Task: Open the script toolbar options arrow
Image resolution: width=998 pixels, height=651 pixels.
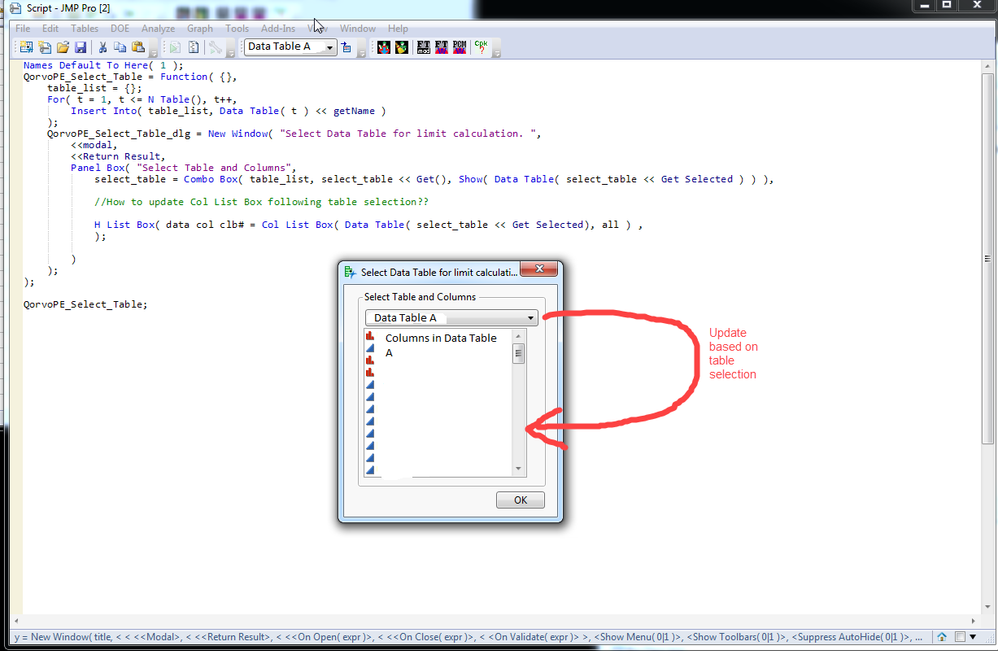Action: [x=231, y=53]
